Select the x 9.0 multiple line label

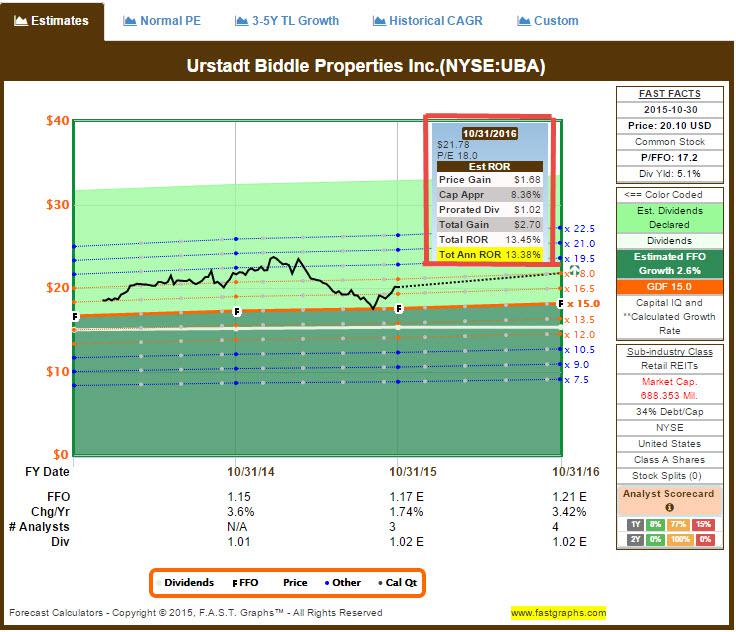point(577,365)
